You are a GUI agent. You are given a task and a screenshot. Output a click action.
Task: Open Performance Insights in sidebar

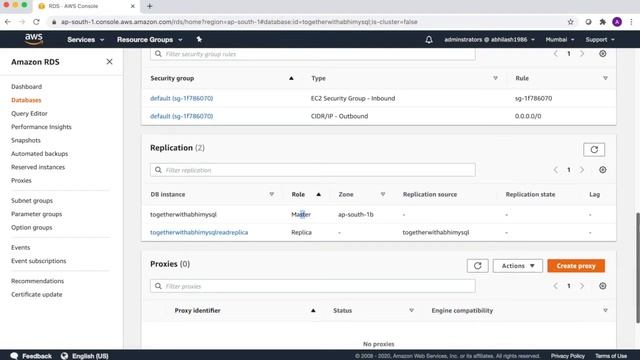pos(41,127)
